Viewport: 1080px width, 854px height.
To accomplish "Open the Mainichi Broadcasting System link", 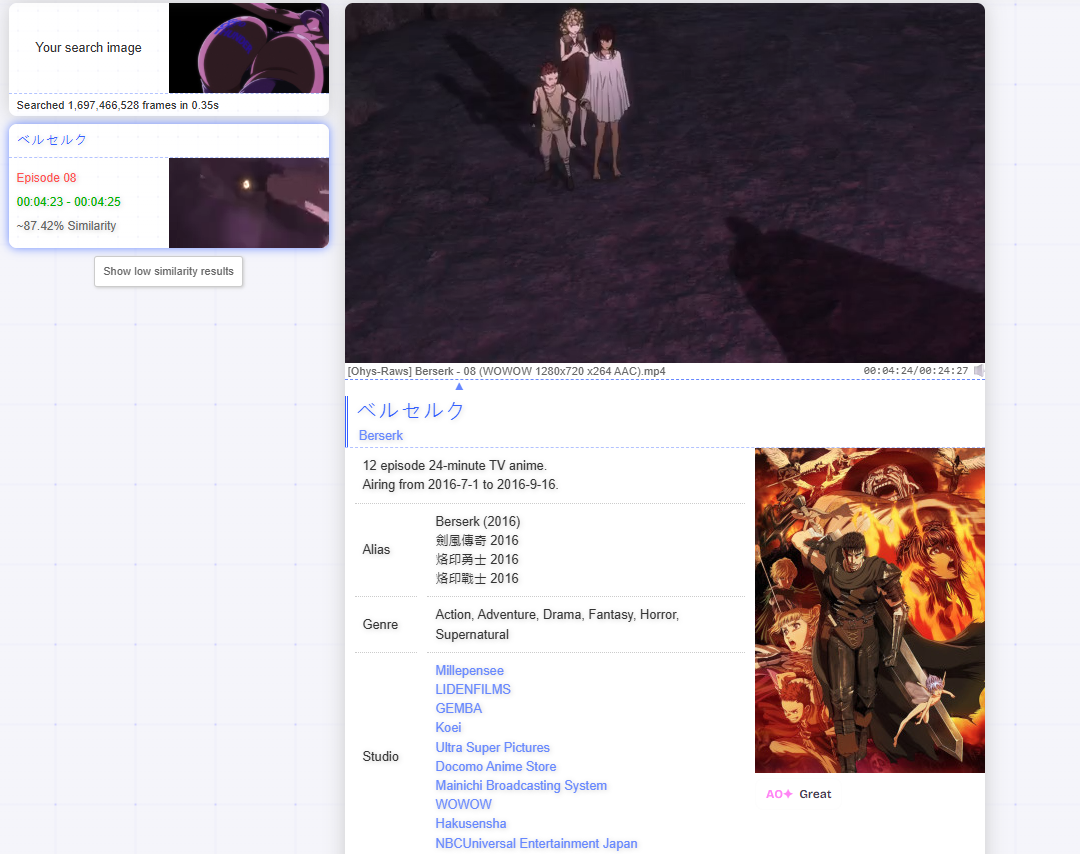I will (x=521, y=786).
